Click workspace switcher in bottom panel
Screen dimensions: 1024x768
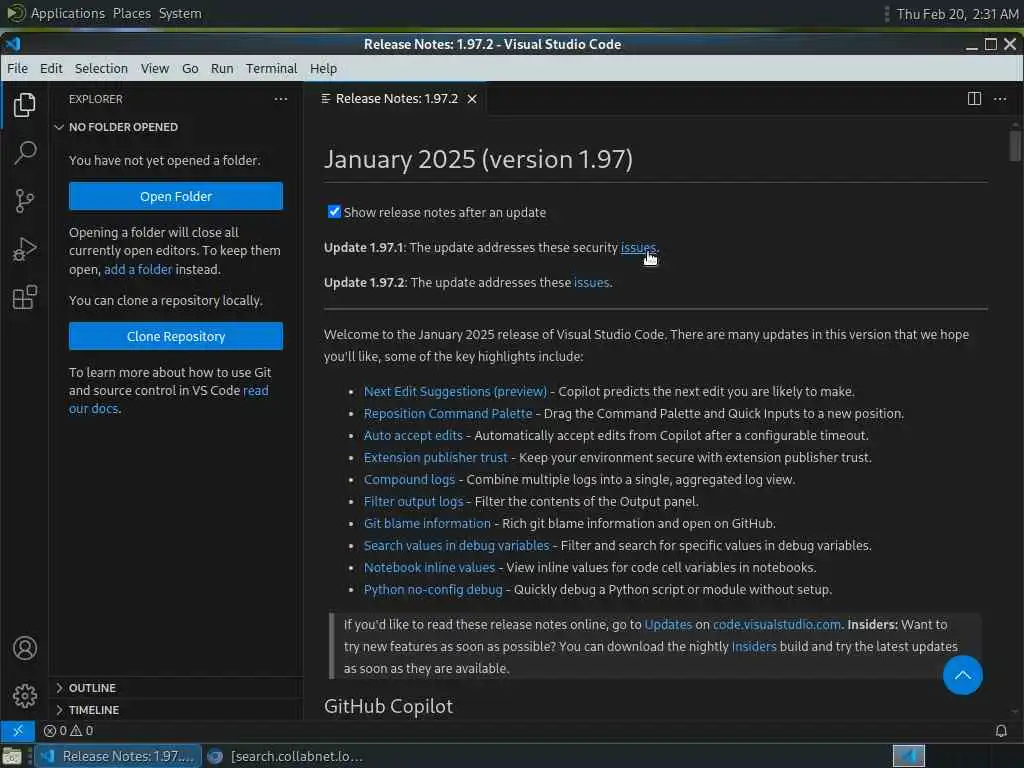click(909, 756)
